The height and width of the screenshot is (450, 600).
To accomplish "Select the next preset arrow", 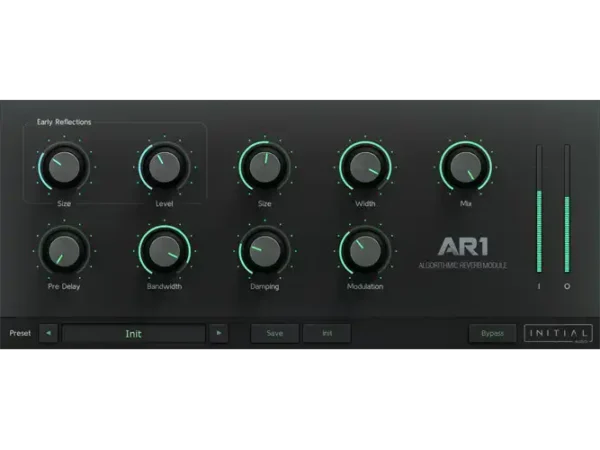I will pyautogui.click(x=219, y=333).
